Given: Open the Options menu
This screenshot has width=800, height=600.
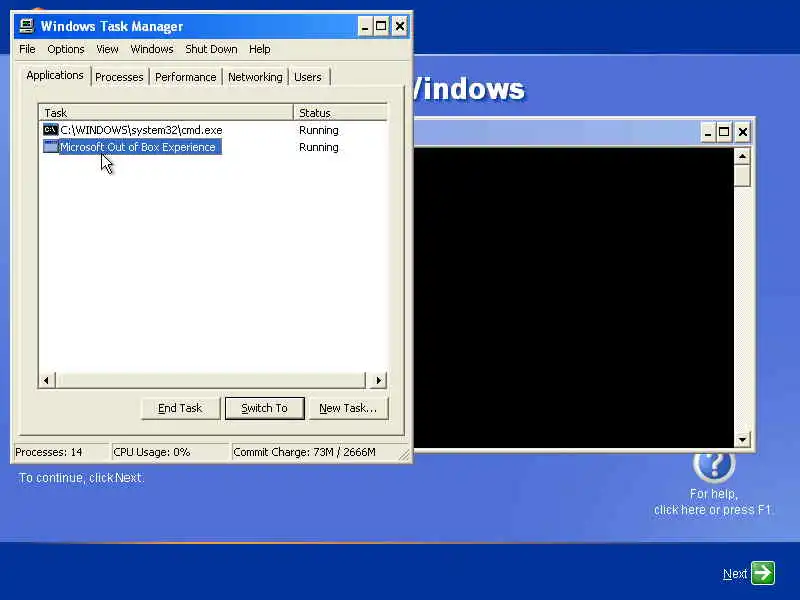Looking at the screenshot, I should click(x=65, y=49).
